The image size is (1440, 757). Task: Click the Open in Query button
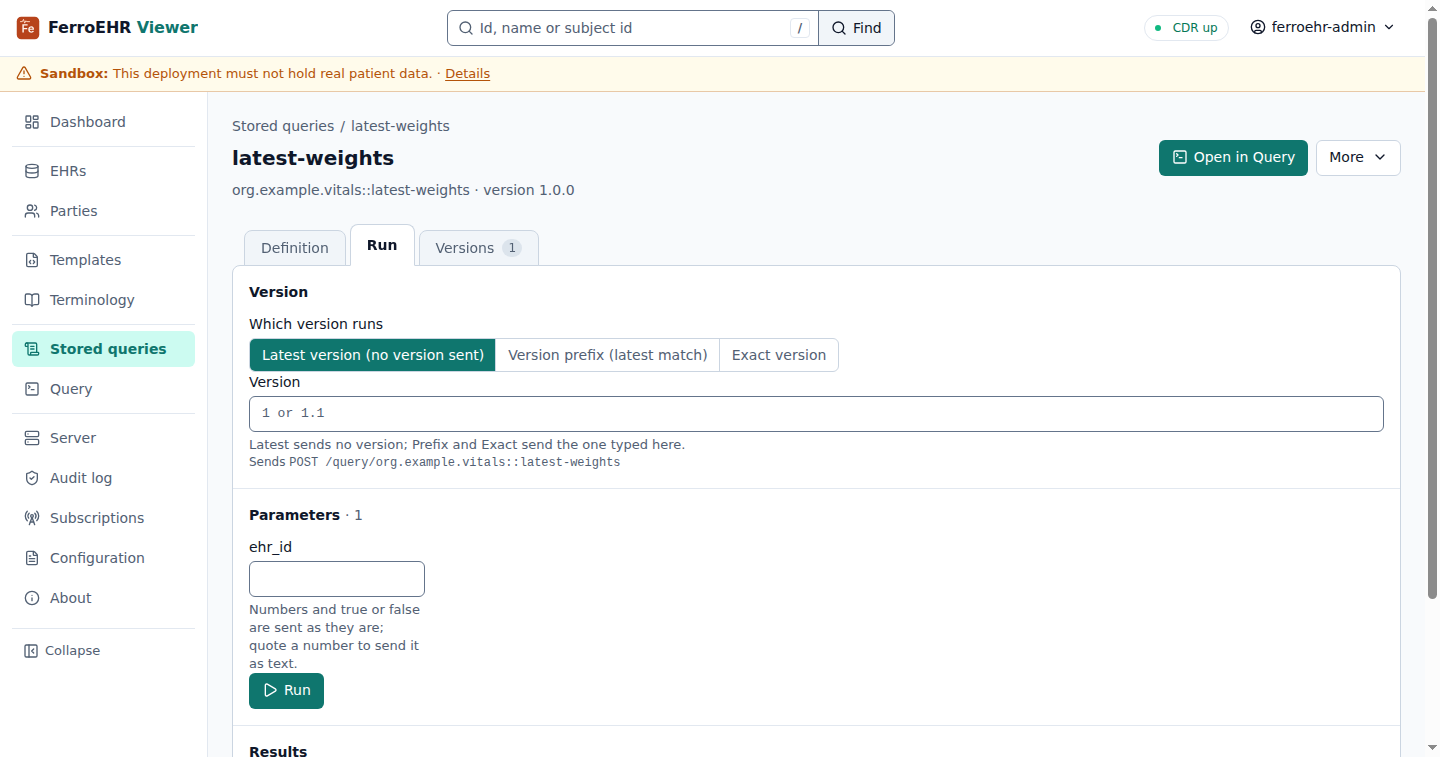(1233, 158)
